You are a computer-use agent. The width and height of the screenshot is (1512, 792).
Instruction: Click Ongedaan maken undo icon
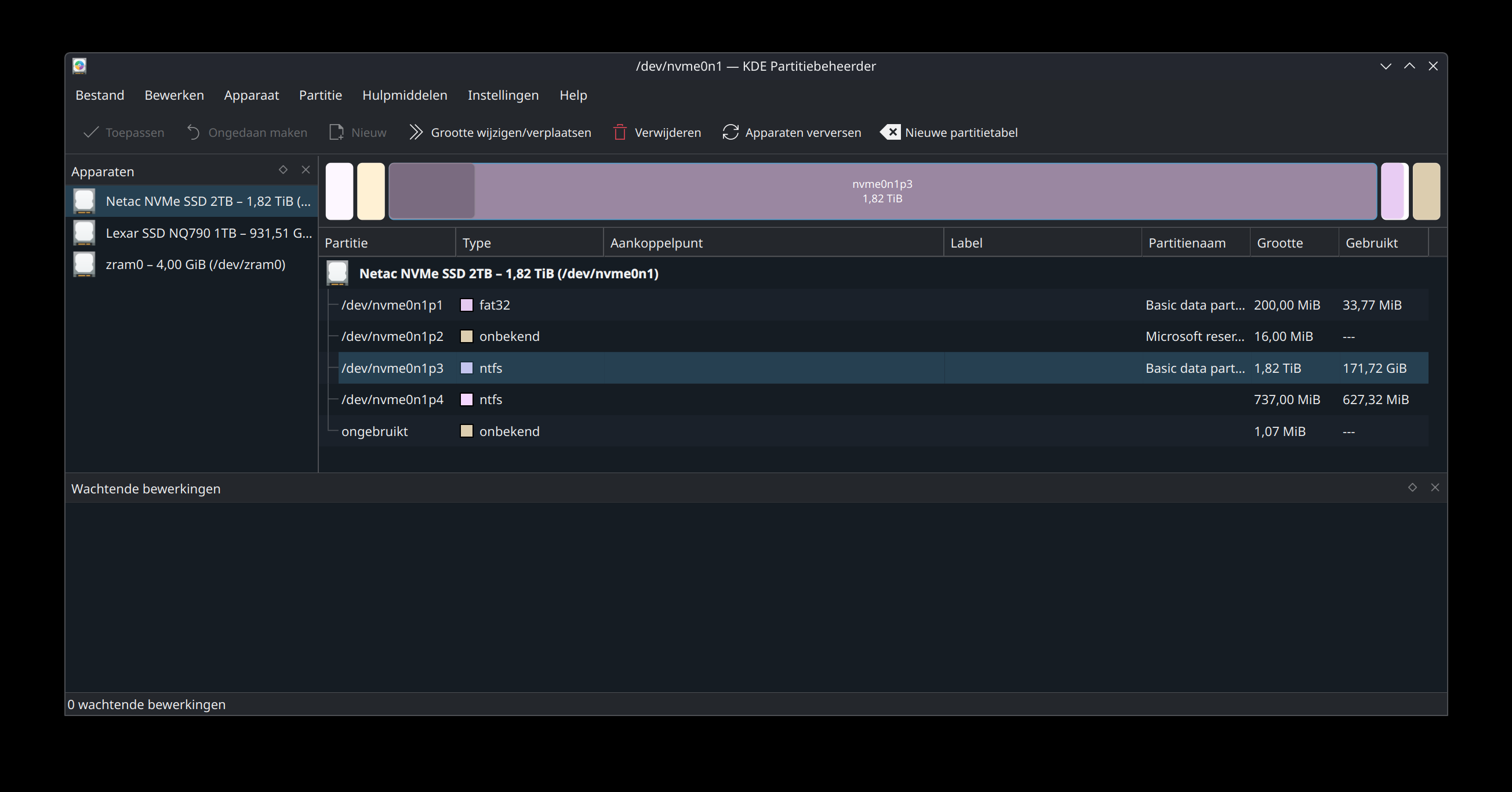tap(194, 132)
